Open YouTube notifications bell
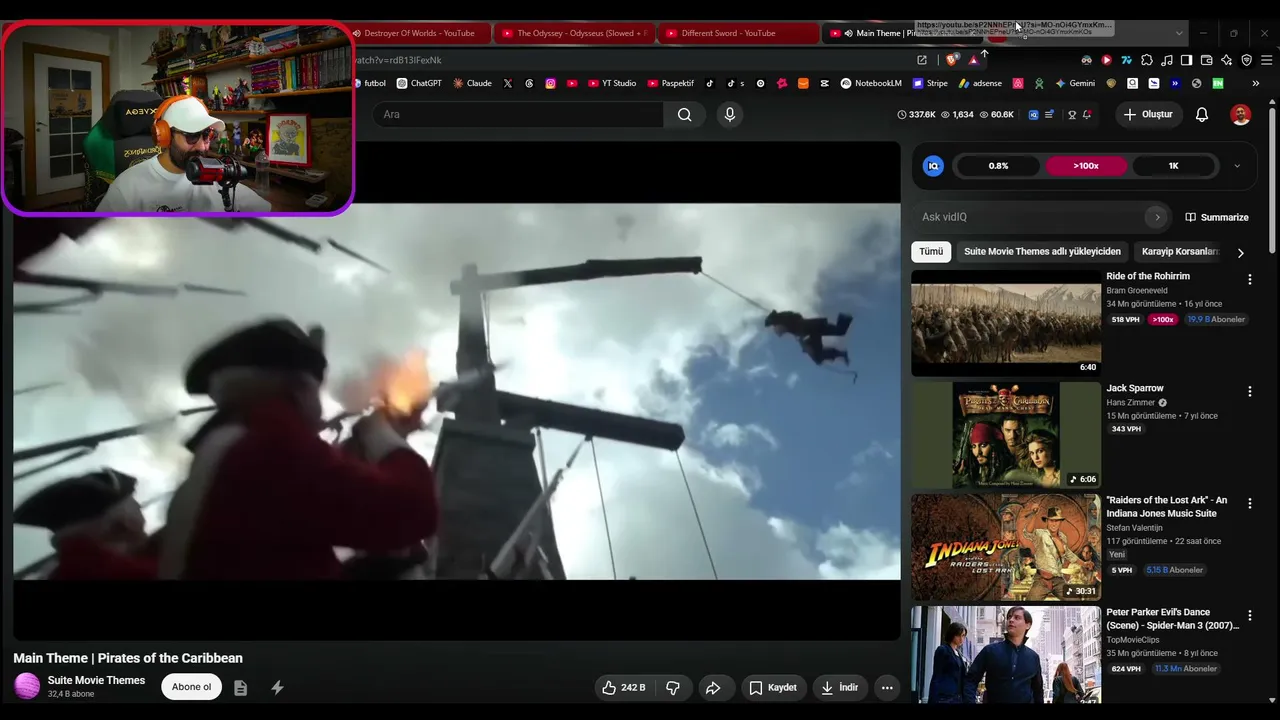 [1202, 115]
